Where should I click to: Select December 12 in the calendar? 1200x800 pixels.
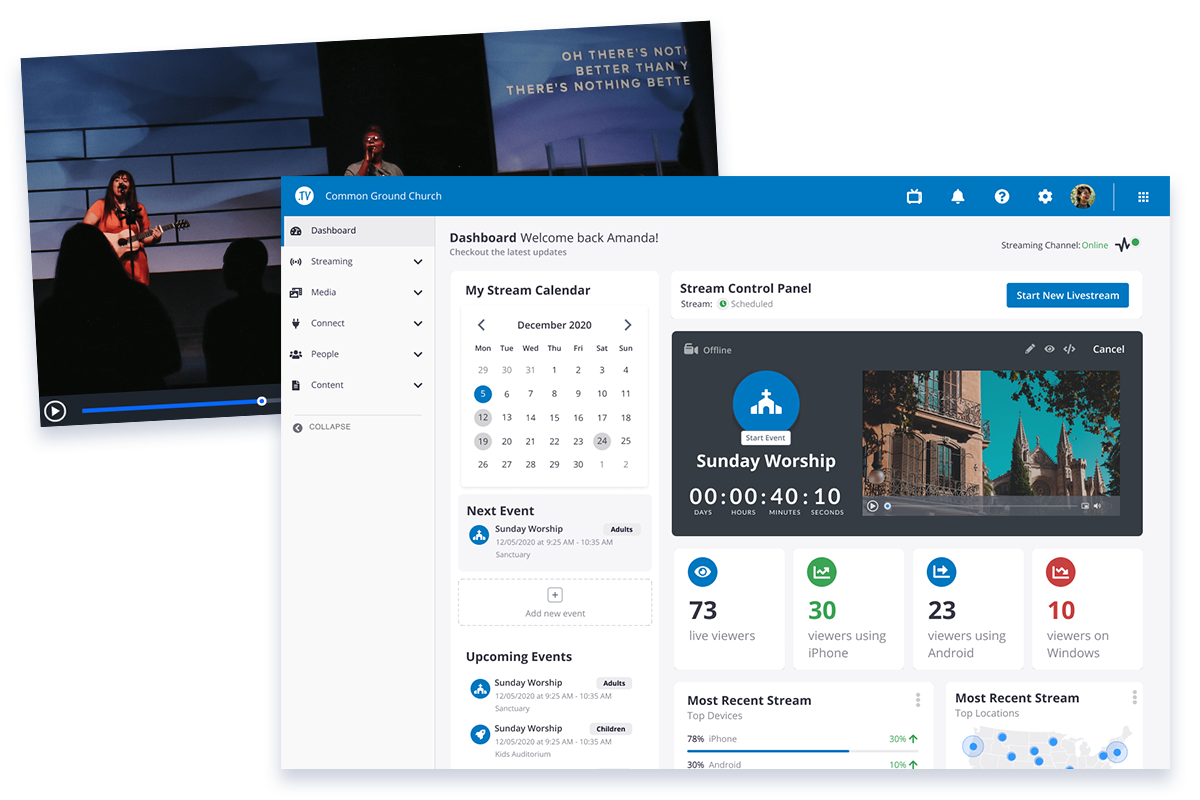pos(483,418)
